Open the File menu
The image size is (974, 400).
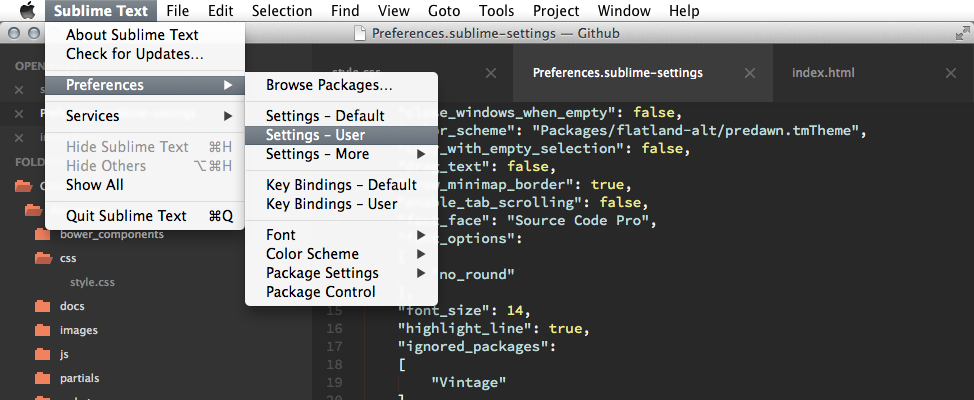178,11
